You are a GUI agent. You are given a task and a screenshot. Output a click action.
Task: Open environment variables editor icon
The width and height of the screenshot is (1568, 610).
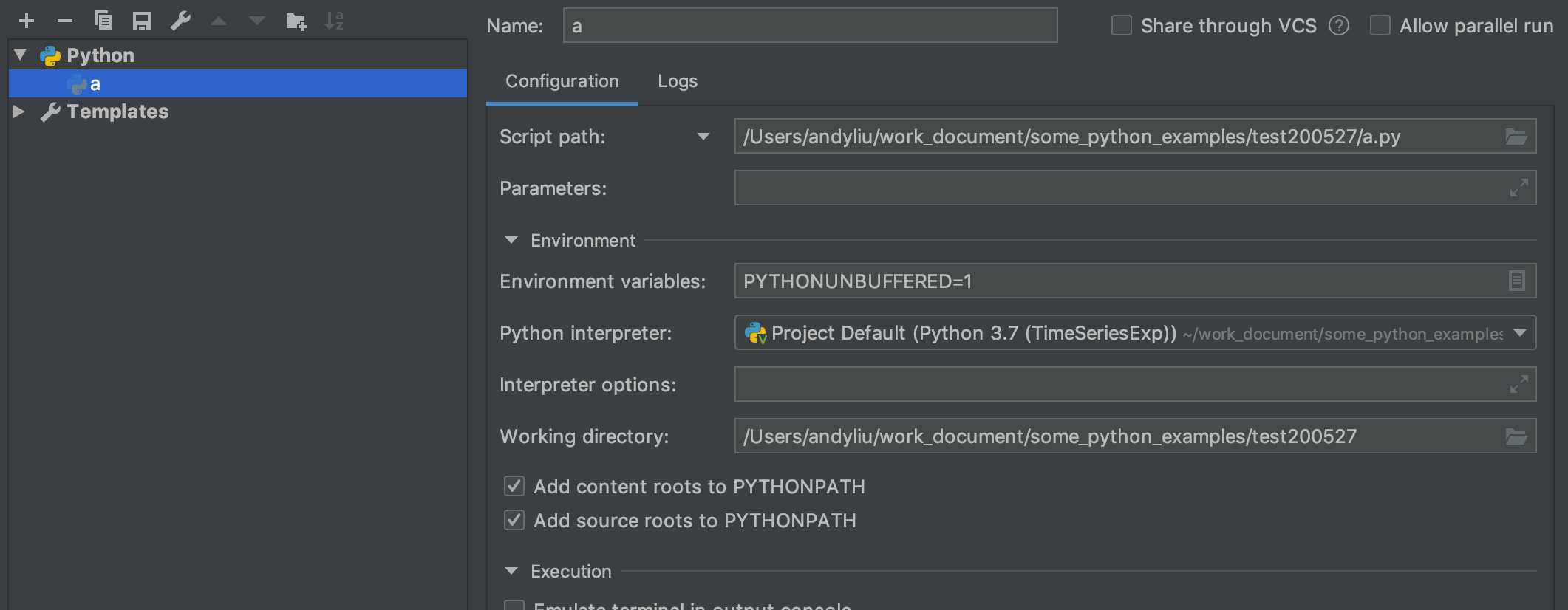(1516, 281)
